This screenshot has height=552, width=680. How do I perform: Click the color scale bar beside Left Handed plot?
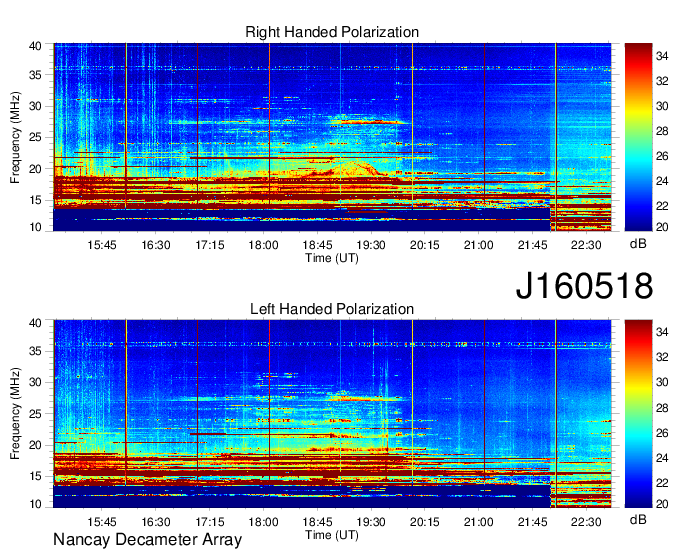tap(638, 414)
